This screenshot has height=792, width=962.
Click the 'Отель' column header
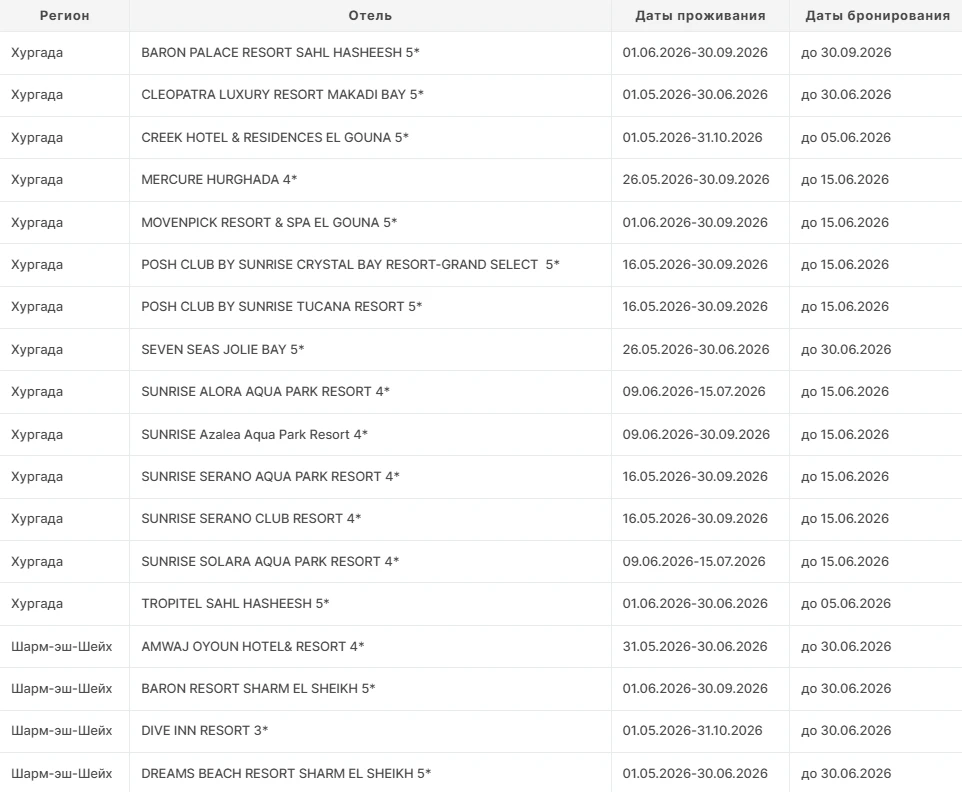point(370,16)
